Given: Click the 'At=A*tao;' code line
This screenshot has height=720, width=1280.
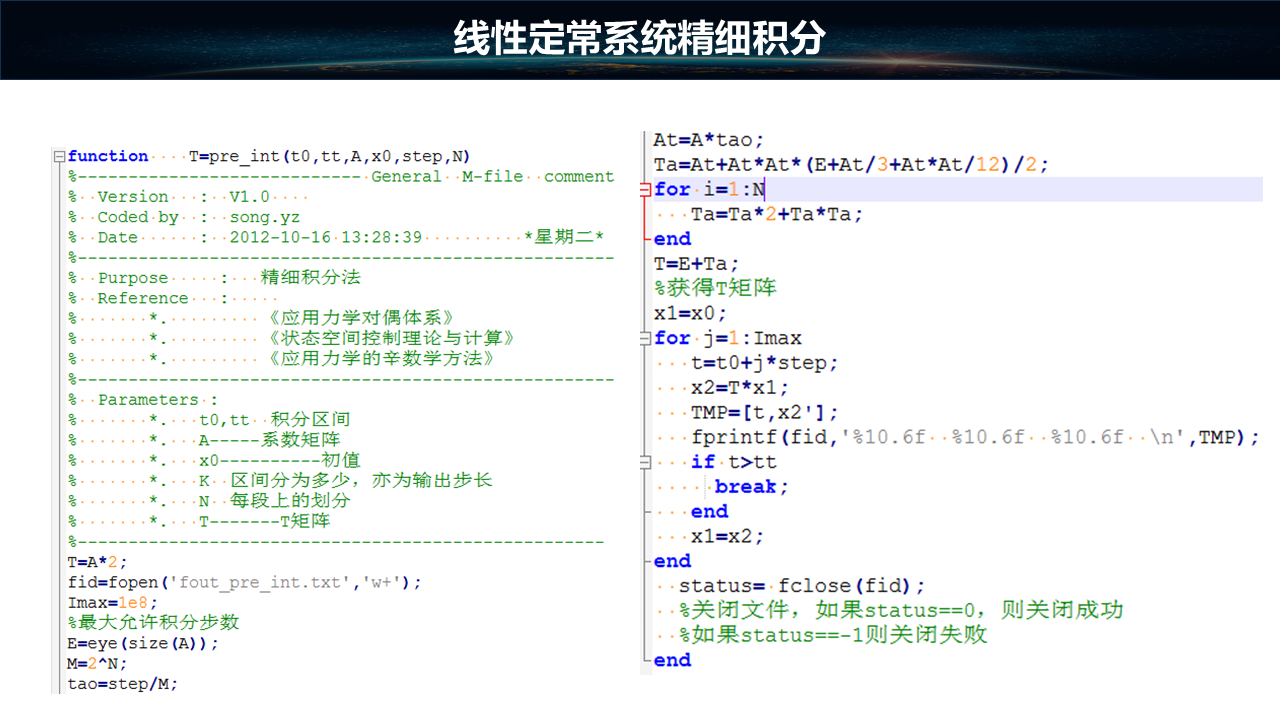Looking at the screenshot, I should [708, 140].
